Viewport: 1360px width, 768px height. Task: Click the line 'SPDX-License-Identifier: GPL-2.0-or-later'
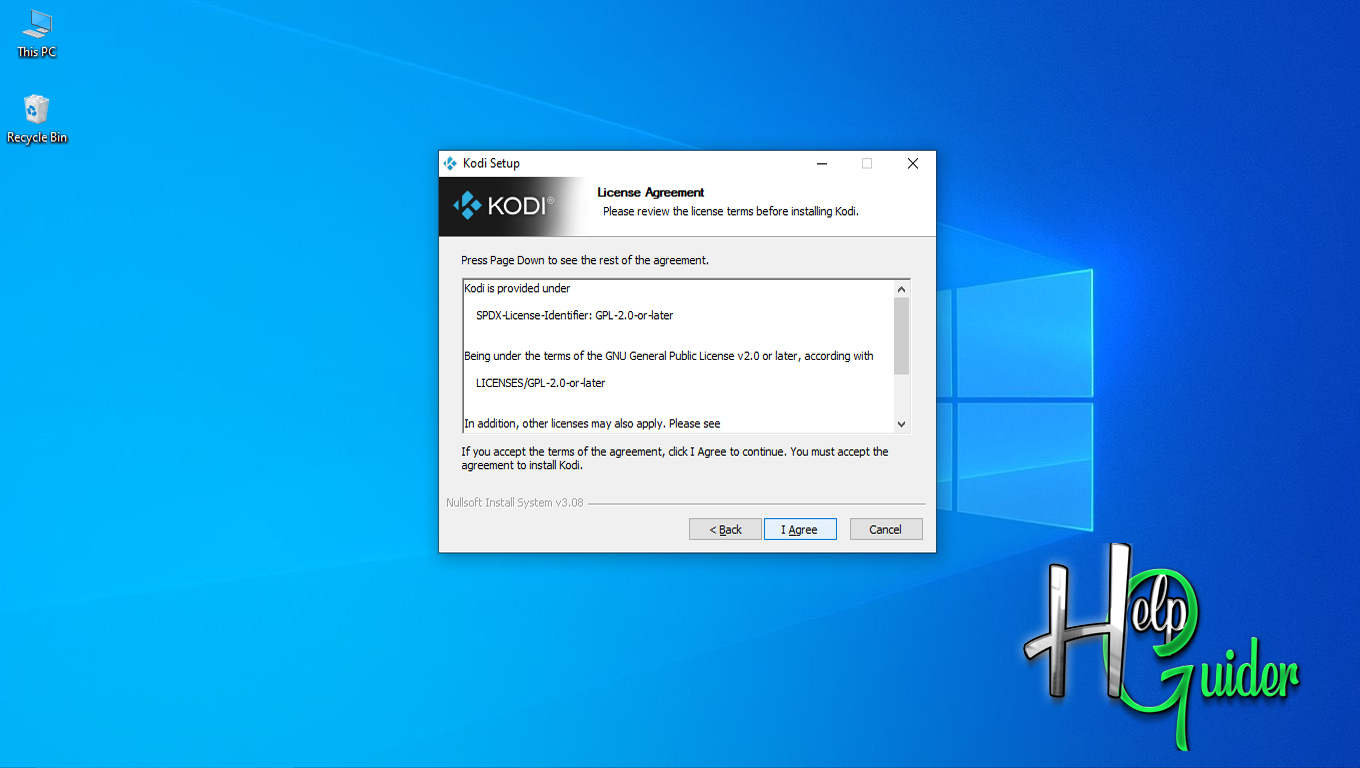point(575,315)
